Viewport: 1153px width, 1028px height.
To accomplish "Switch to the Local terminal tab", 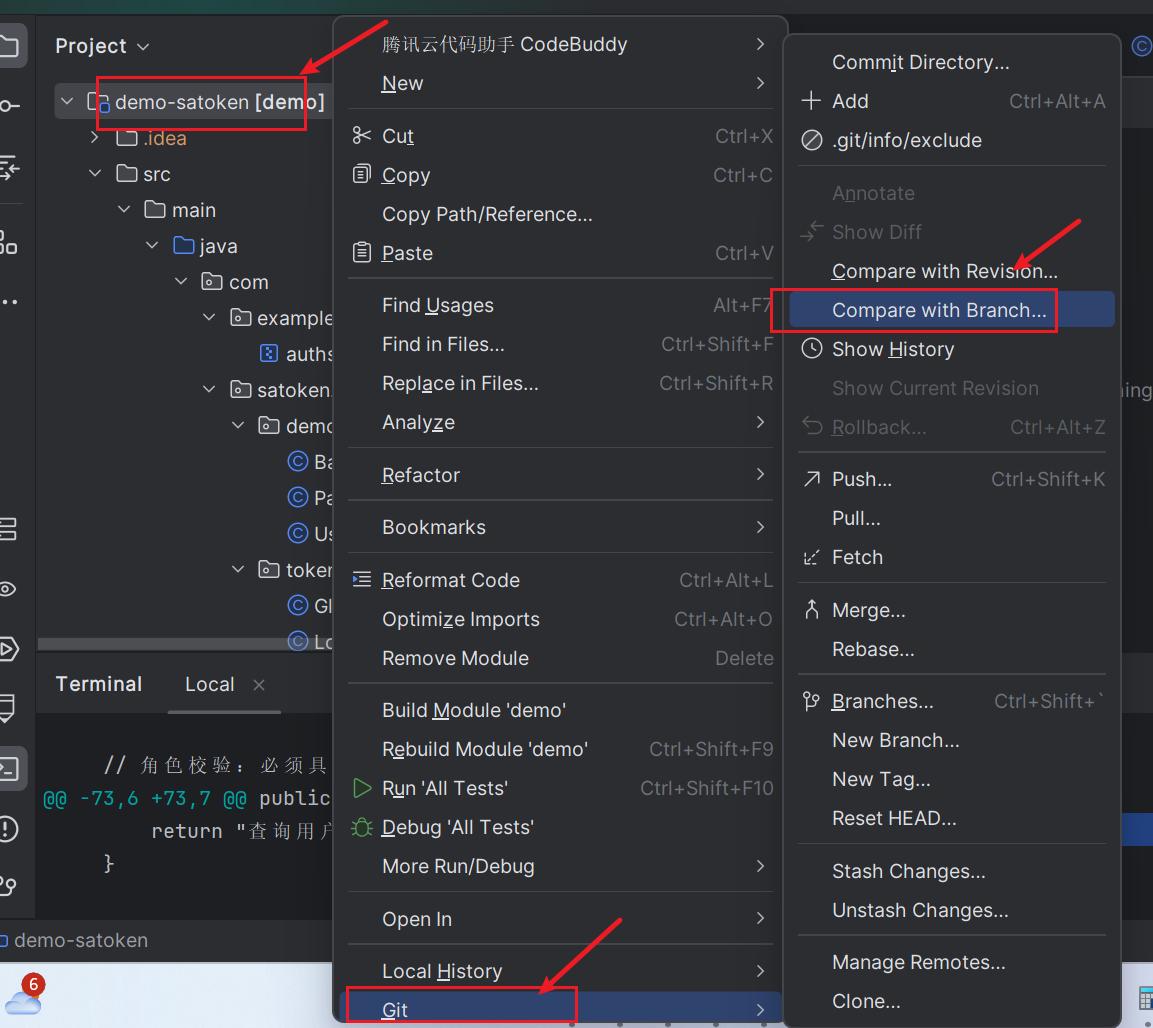I will pos(210,684).
